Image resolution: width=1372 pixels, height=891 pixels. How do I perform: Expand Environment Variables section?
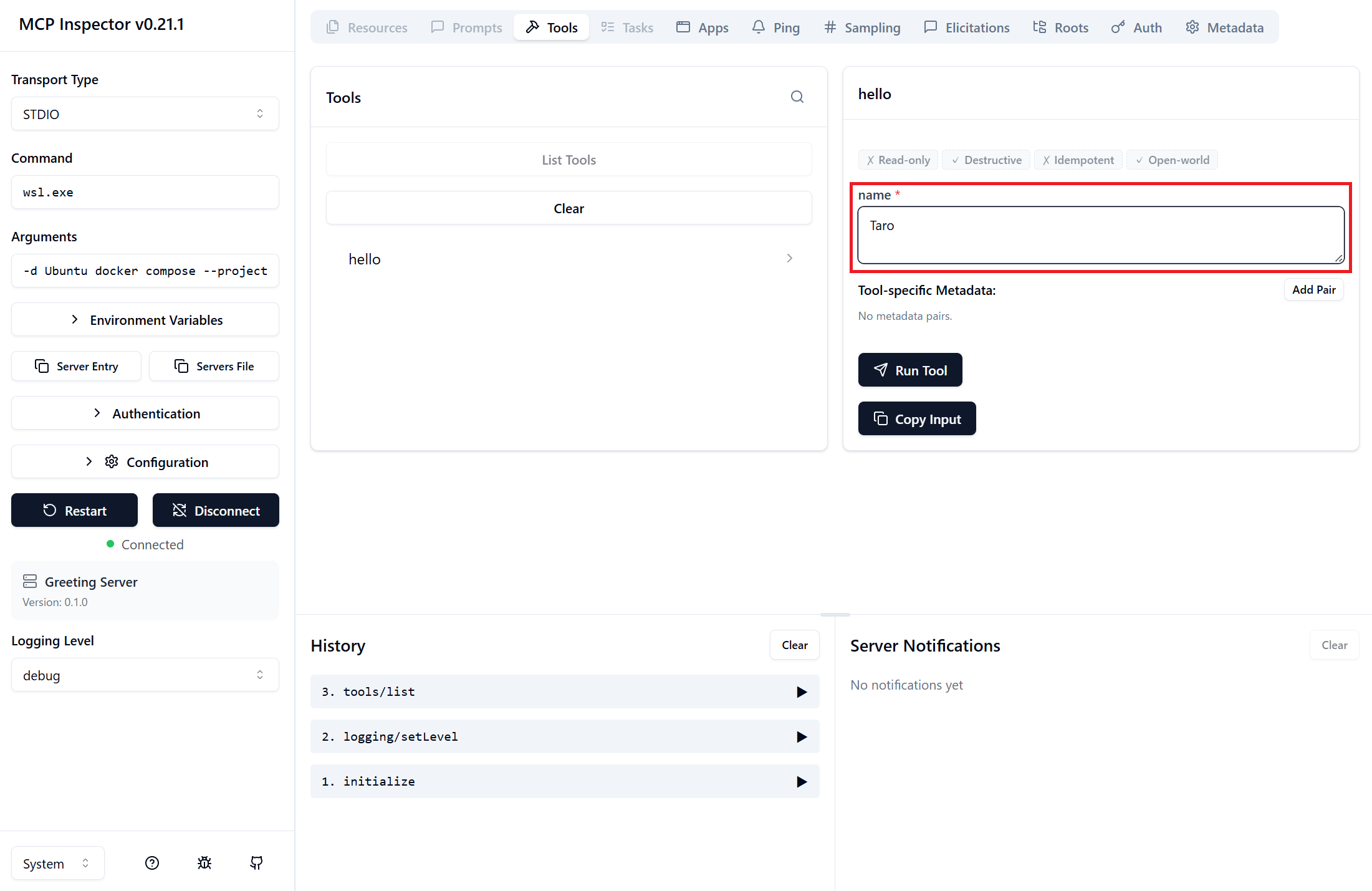click(145, 320)
